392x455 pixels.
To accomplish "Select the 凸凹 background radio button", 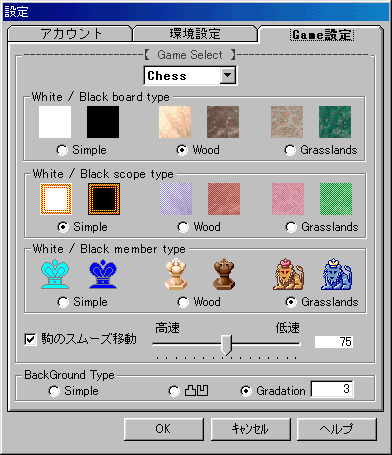I will point(174,391).
